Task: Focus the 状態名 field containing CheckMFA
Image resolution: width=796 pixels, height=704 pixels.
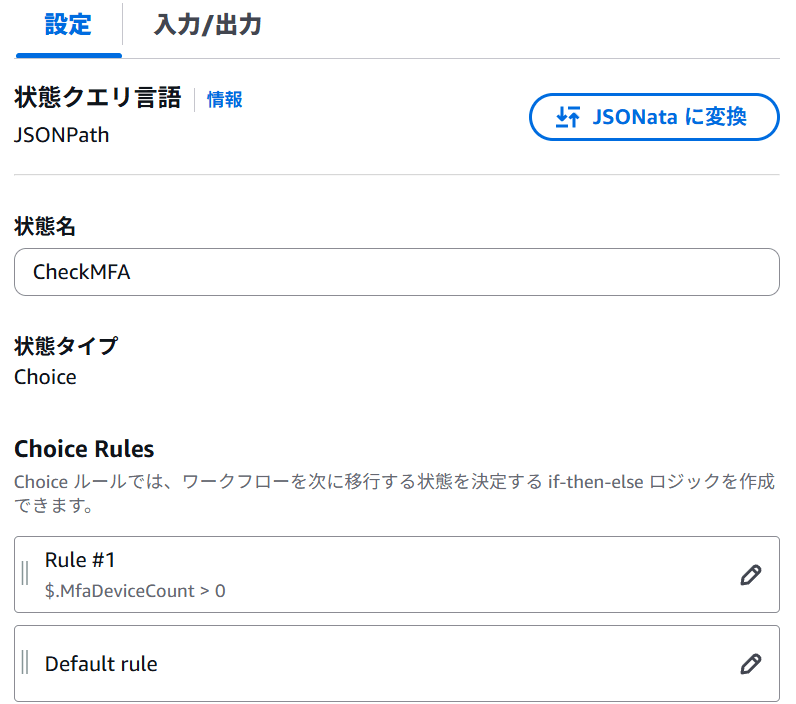Action: pyautogui.click(x=396, y=272)
